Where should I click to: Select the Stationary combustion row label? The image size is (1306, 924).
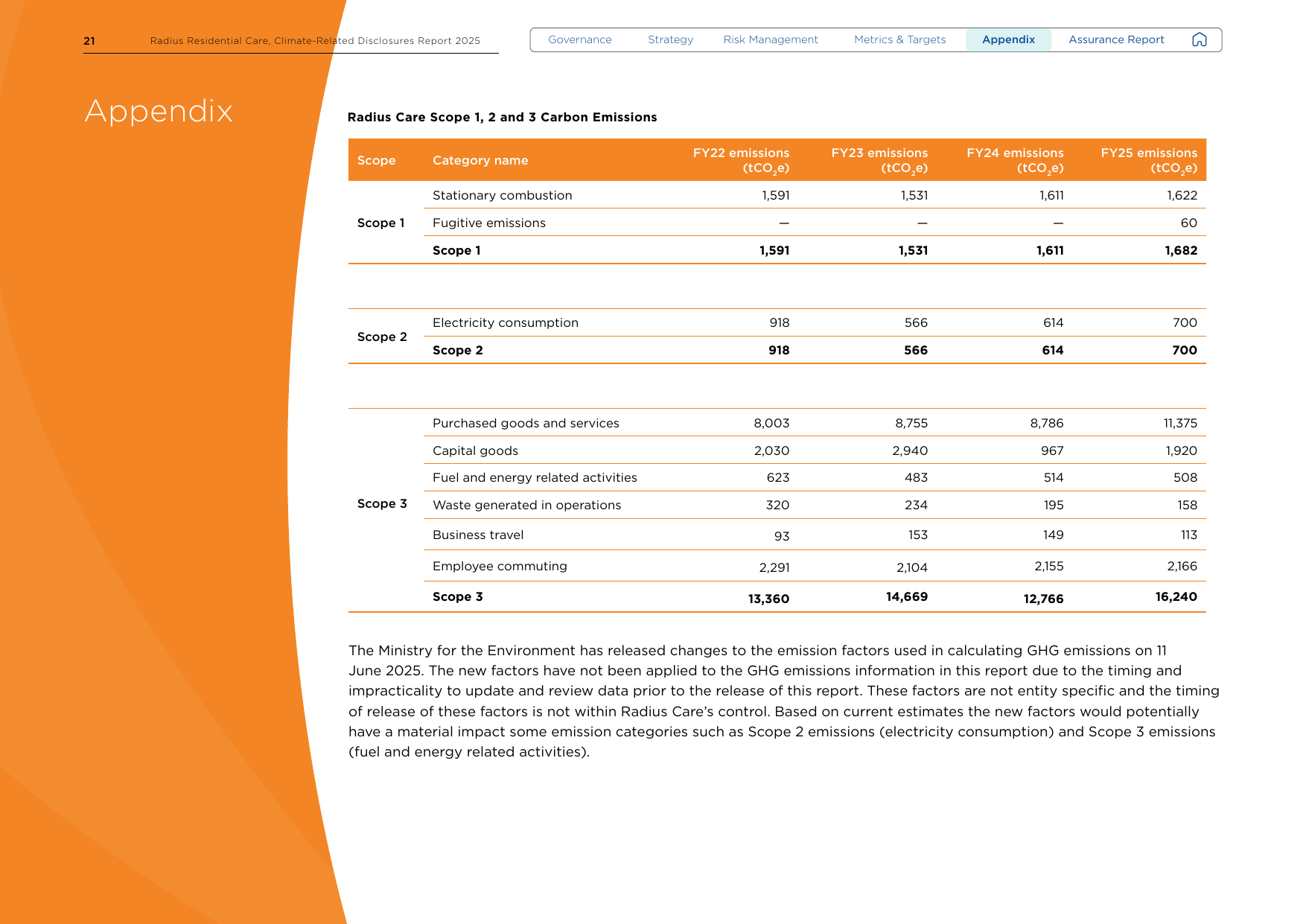point(503,195)
